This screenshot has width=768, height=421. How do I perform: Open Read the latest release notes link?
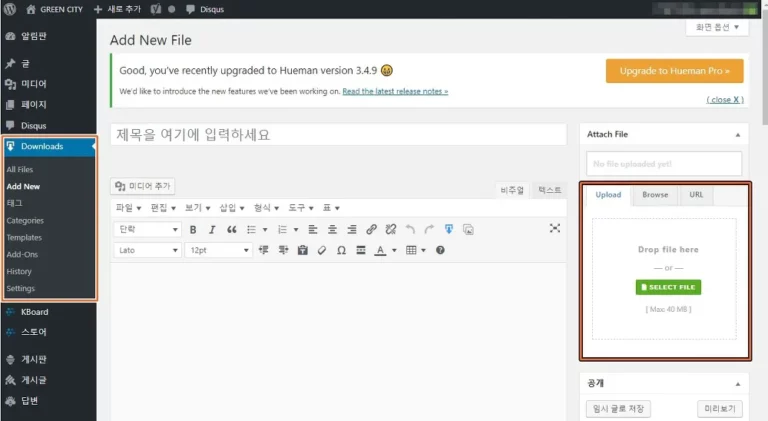[395, 92]
